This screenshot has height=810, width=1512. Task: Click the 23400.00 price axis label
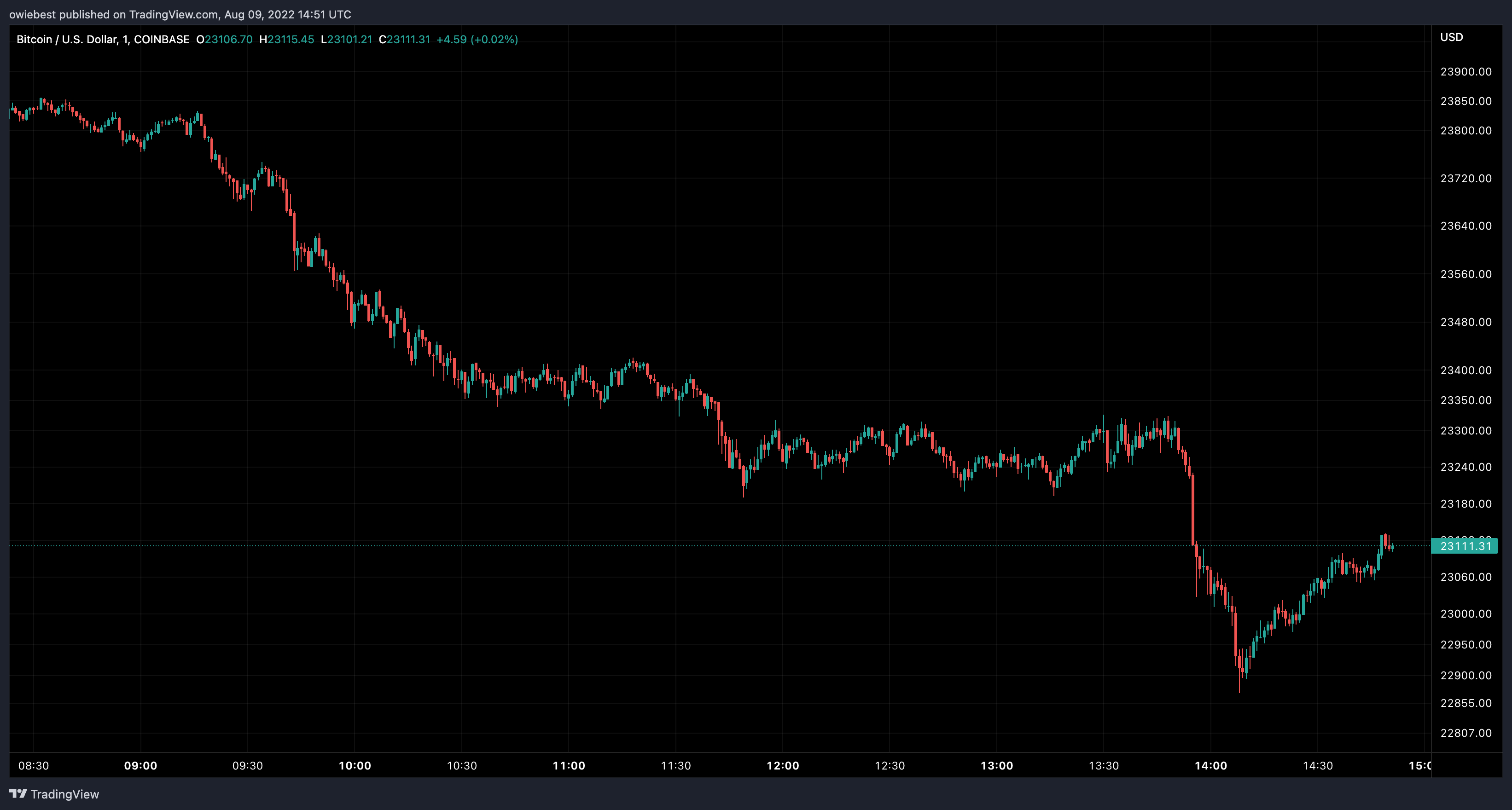(1465, 370)
